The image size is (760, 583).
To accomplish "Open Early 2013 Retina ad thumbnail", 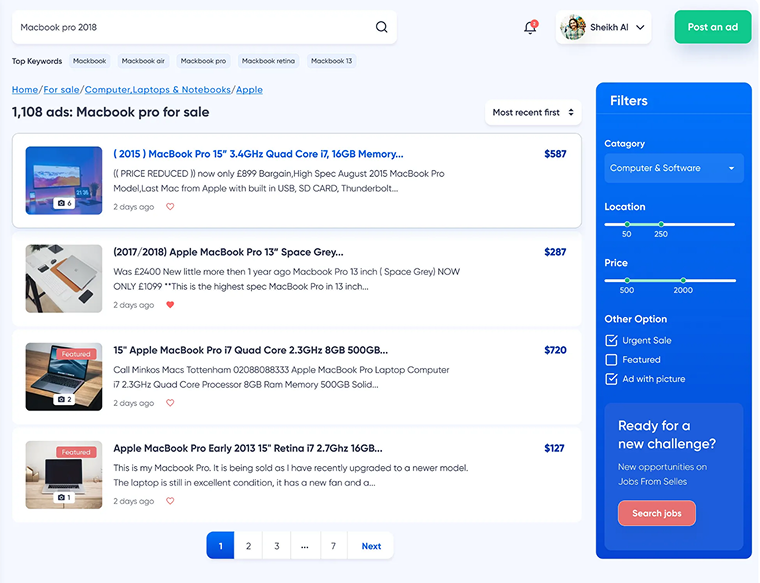I will click(x=64, y=474).
